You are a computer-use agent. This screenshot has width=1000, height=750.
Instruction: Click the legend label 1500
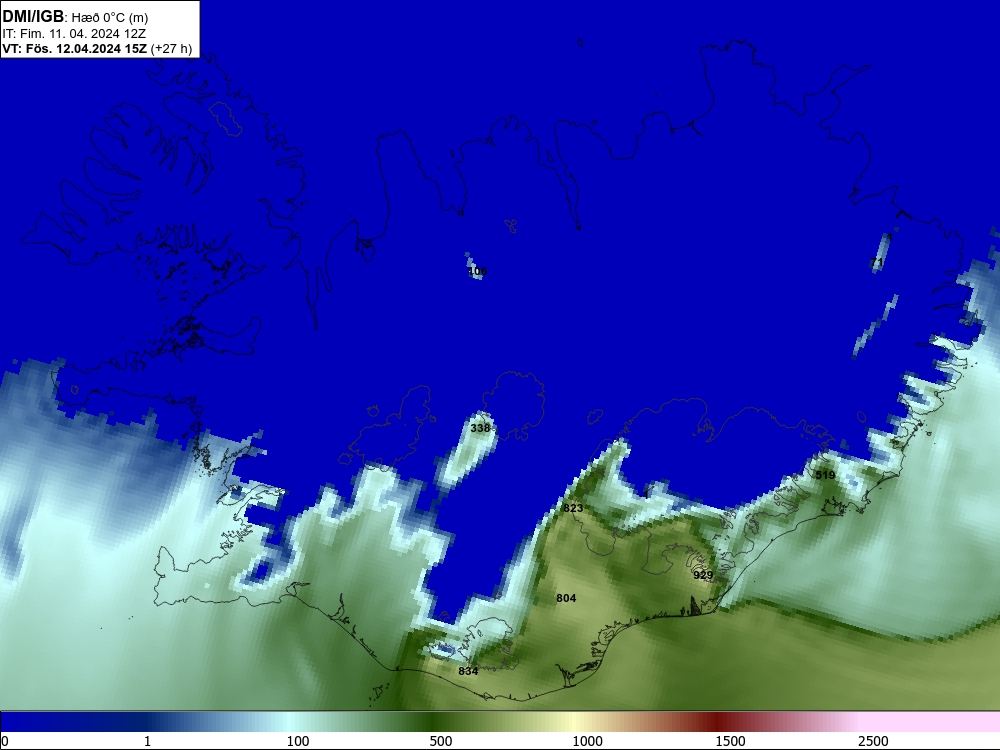coord(730,741)
